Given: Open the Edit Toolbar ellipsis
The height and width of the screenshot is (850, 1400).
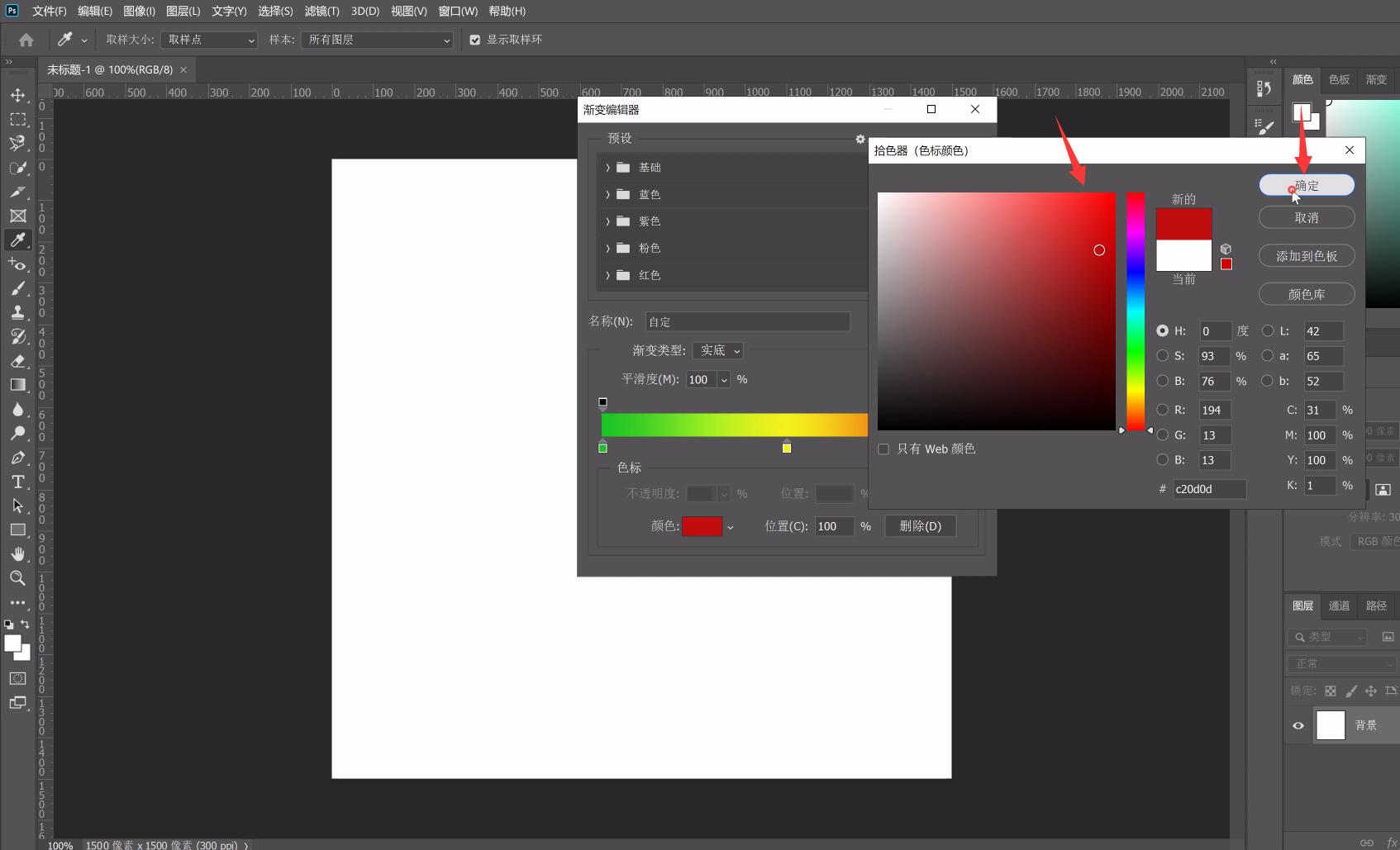Looking at the screenshot, I should tap(17, 602).
